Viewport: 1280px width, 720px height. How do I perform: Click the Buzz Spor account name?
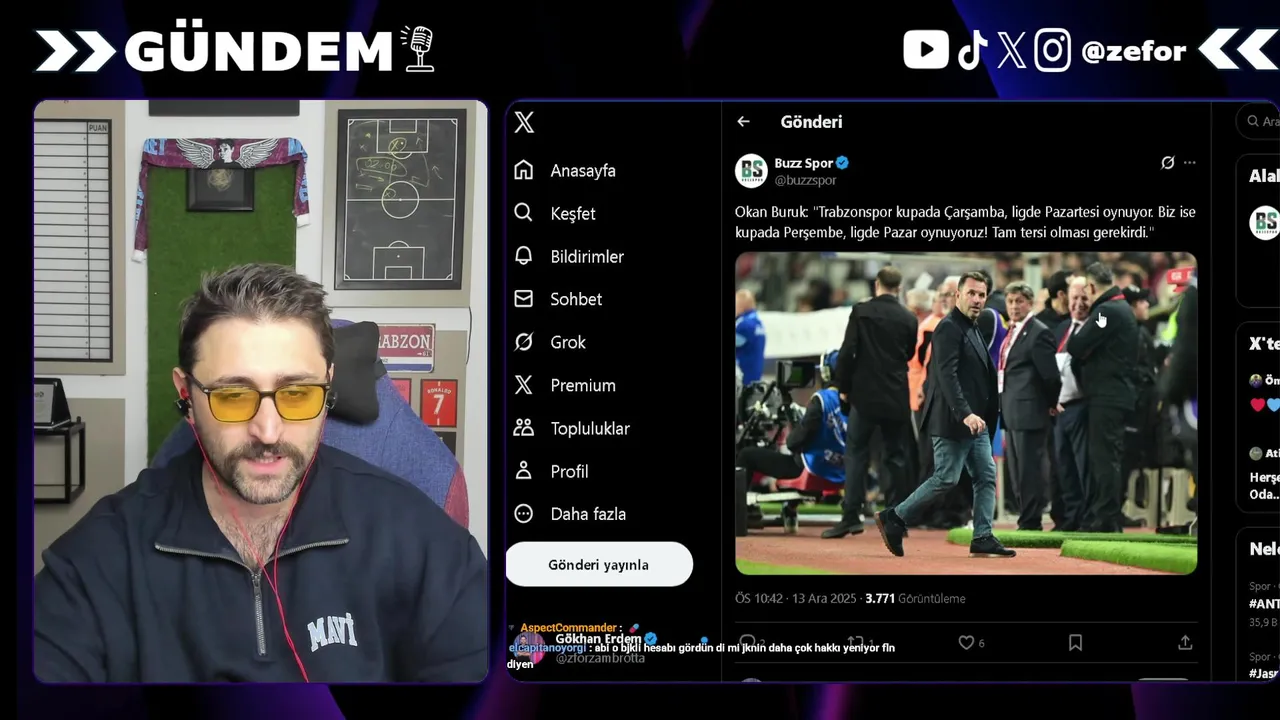click(x=804, y=163)
